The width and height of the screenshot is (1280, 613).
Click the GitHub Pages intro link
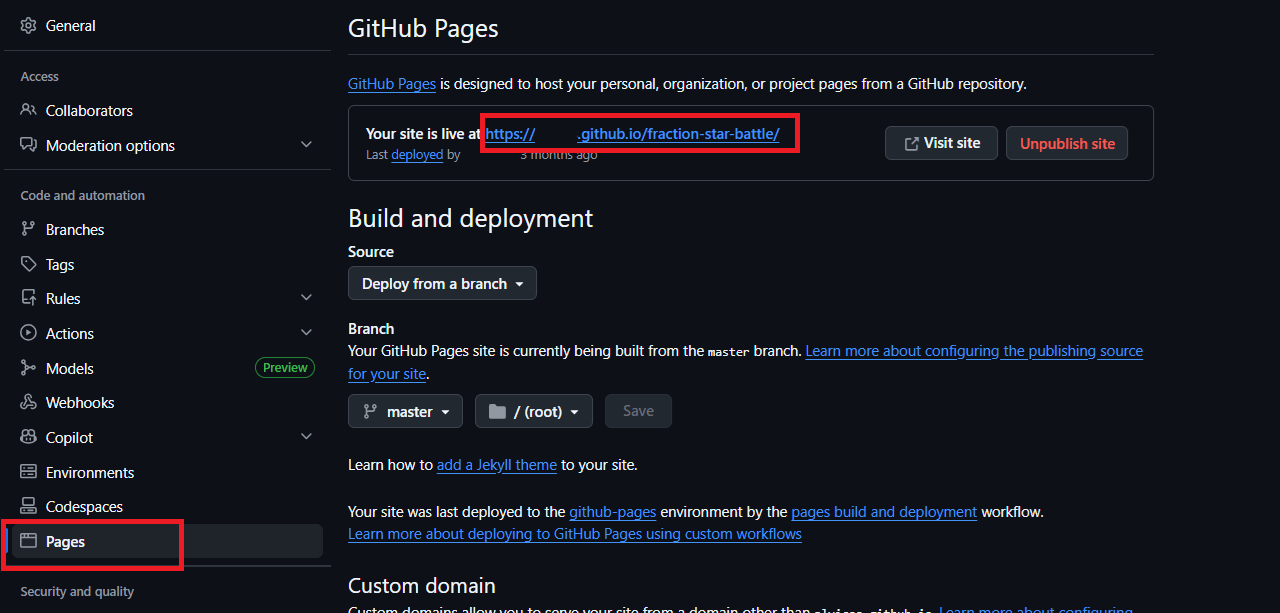392,84
